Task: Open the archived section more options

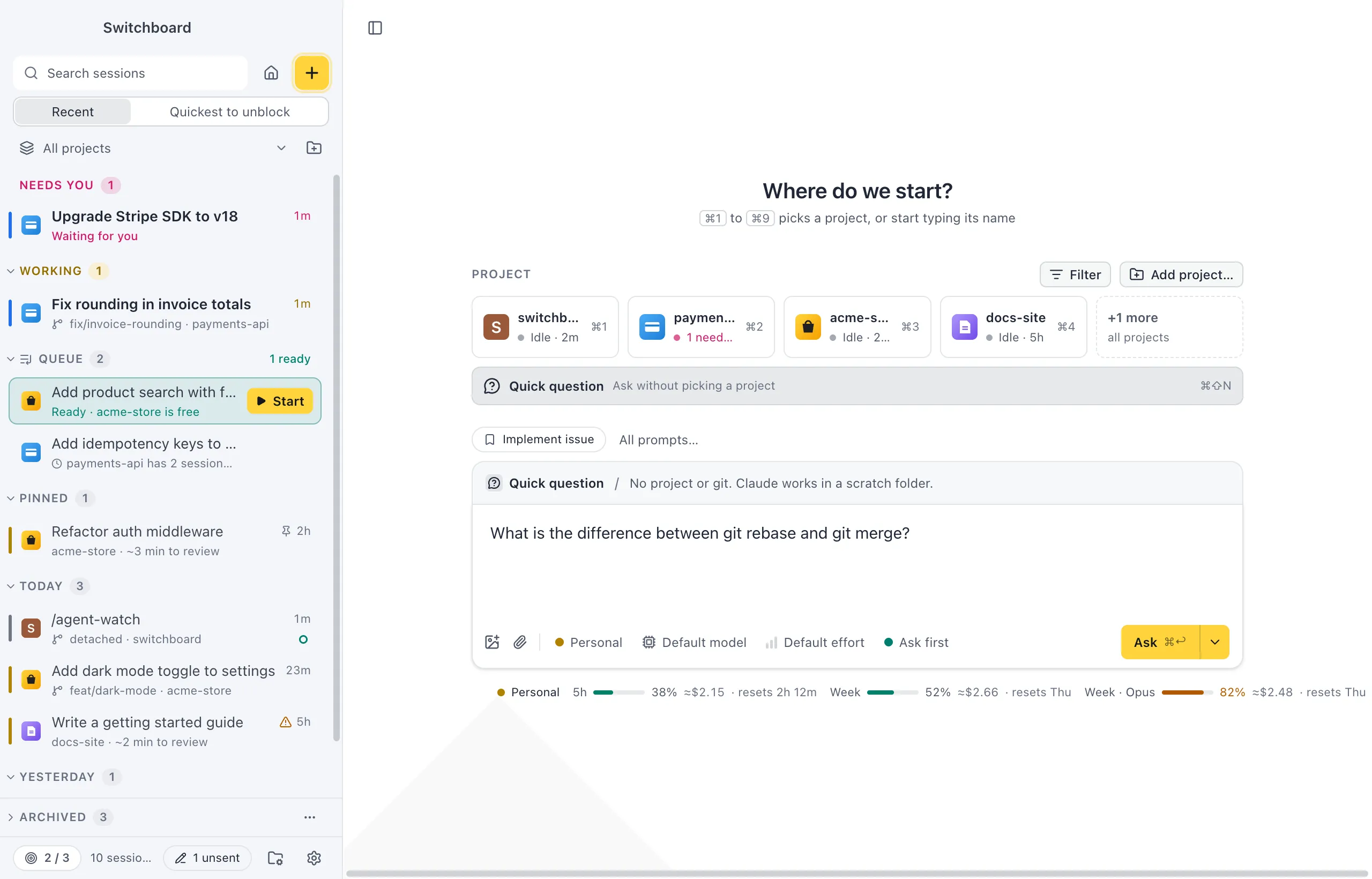Action: click(x=309, y=817)
